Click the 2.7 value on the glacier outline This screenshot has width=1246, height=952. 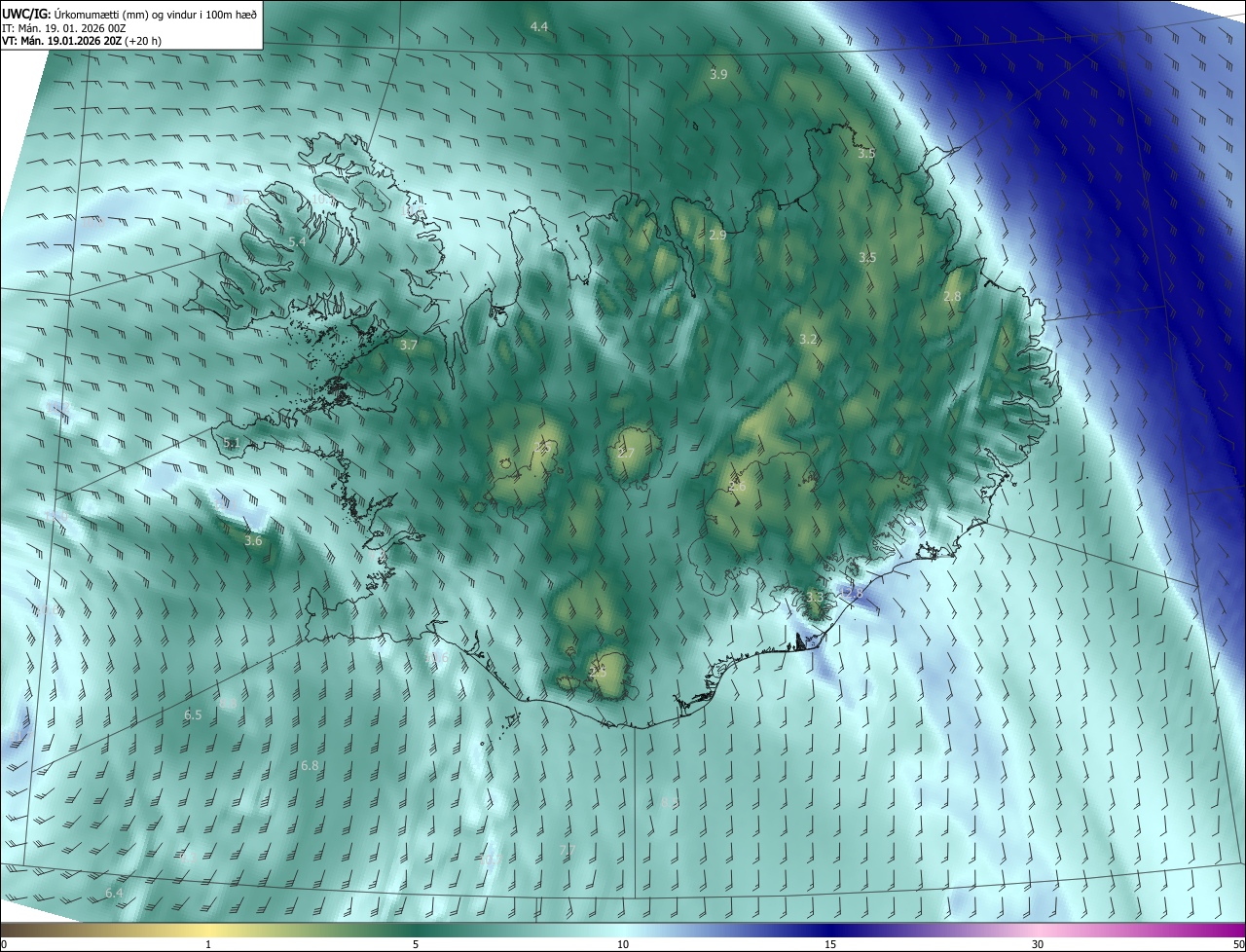tap(626, 454)
